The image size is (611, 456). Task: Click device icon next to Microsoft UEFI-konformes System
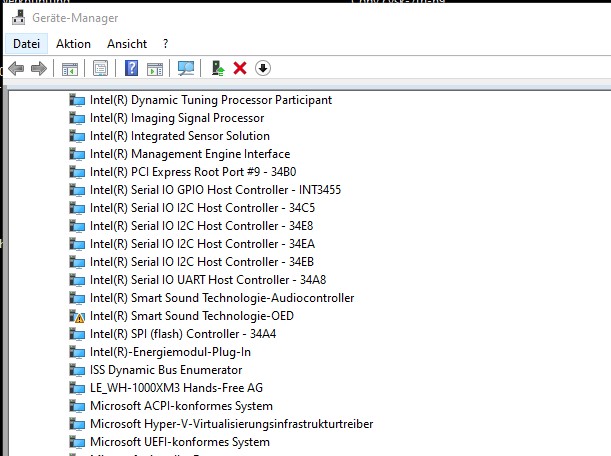click(77, 442)
